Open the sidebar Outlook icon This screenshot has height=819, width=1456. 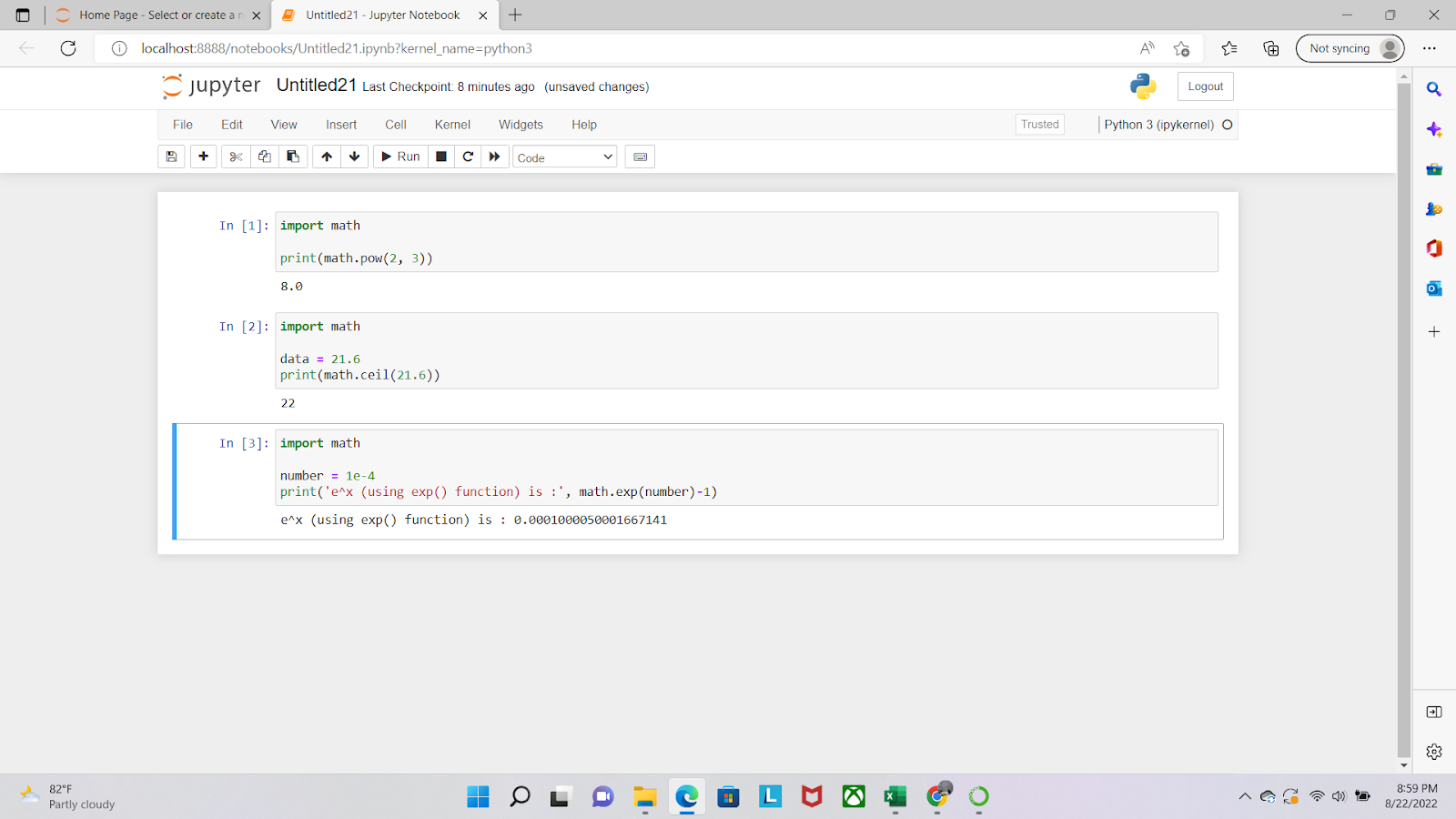[x=1434, y=288]
